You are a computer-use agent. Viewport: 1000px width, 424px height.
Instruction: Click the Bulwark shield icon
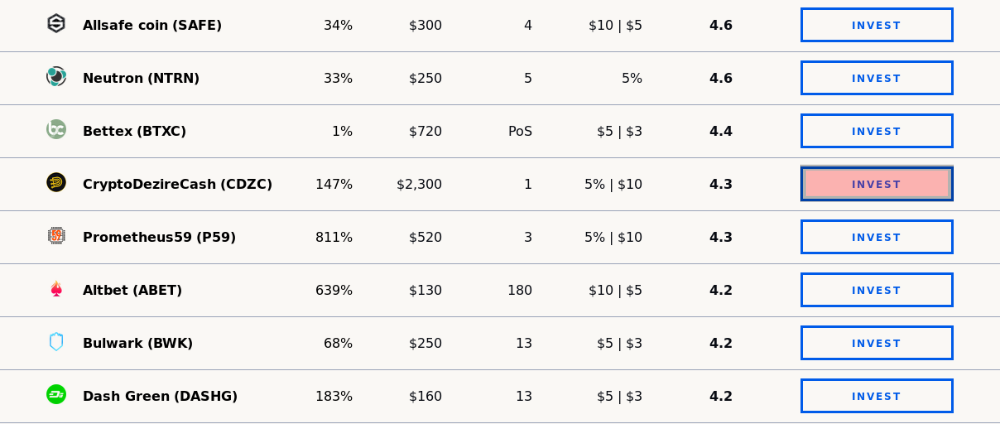pyautogui.click(x=56, y=342)
